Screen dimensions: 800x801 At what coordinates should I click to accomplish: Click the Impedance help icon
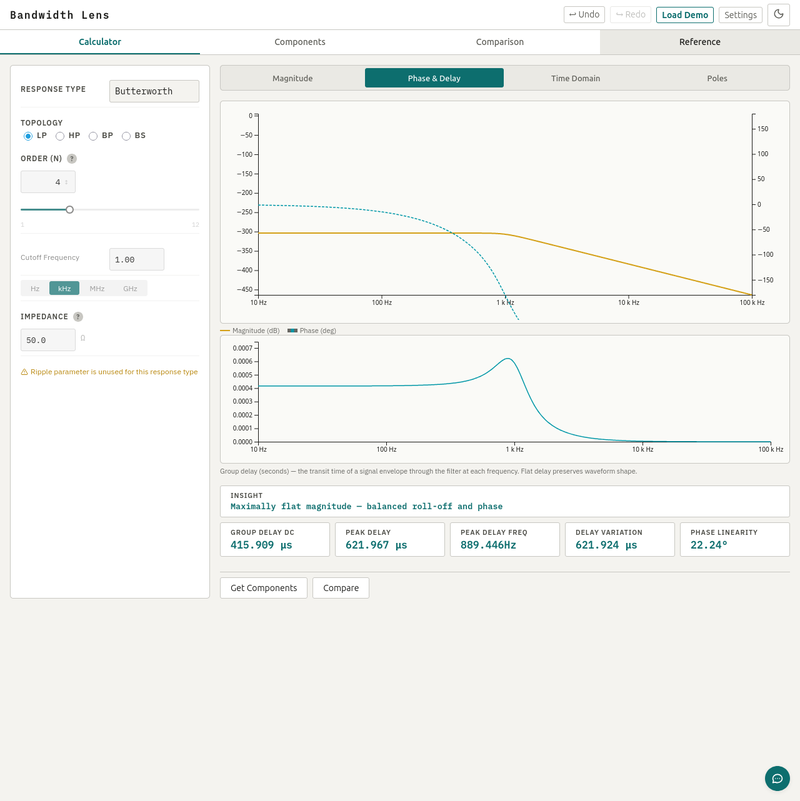pyautogui.click(x=78, y=317)
